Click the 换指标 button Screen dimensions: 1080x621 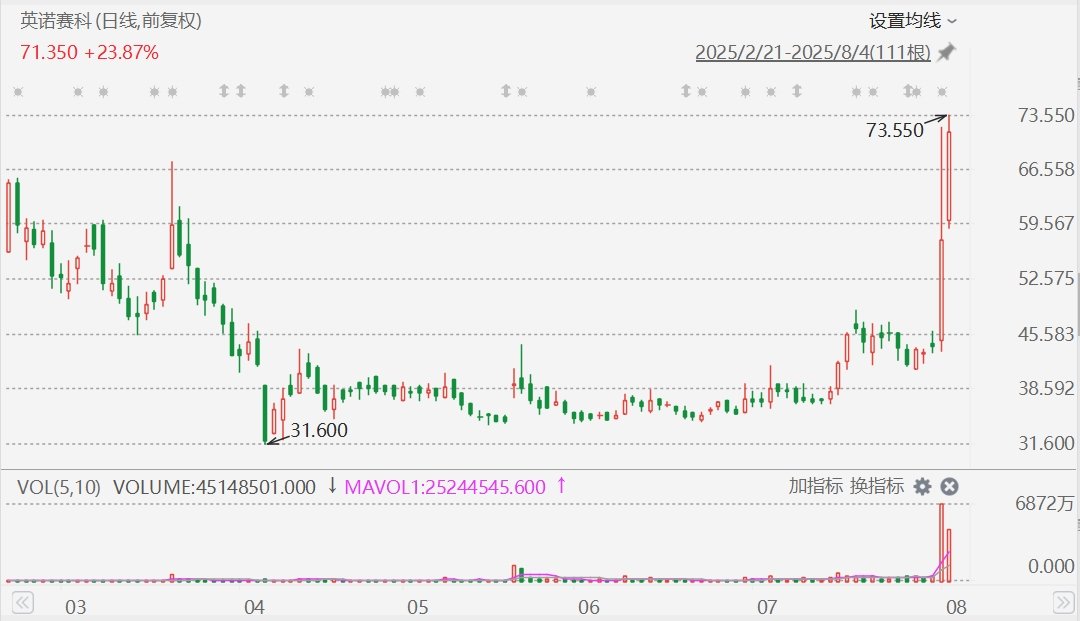[877, 486]
